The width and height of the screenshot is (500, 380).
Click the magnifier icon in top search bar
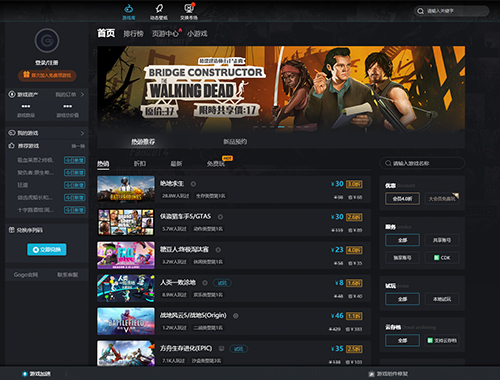tap(420, 11)
